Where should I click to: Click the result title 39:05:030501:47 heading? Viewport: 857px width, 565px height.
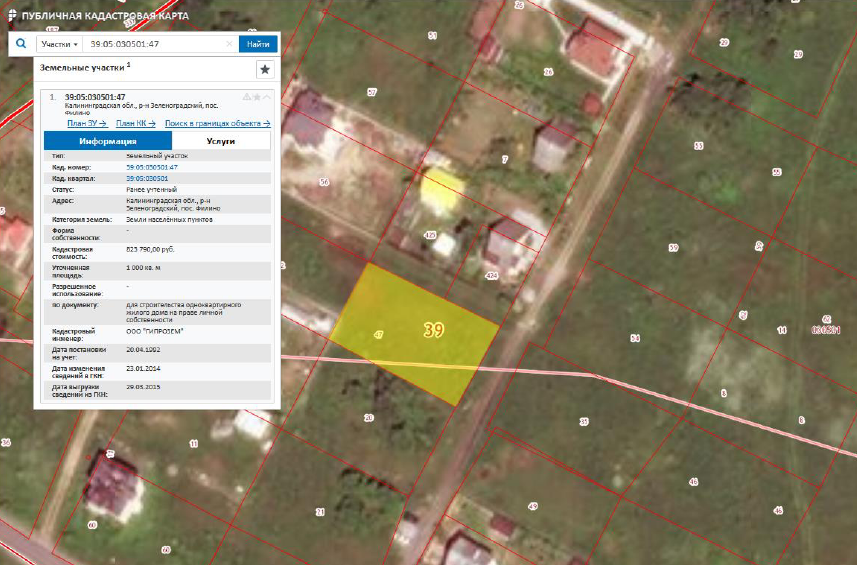(x=94, y=97)
